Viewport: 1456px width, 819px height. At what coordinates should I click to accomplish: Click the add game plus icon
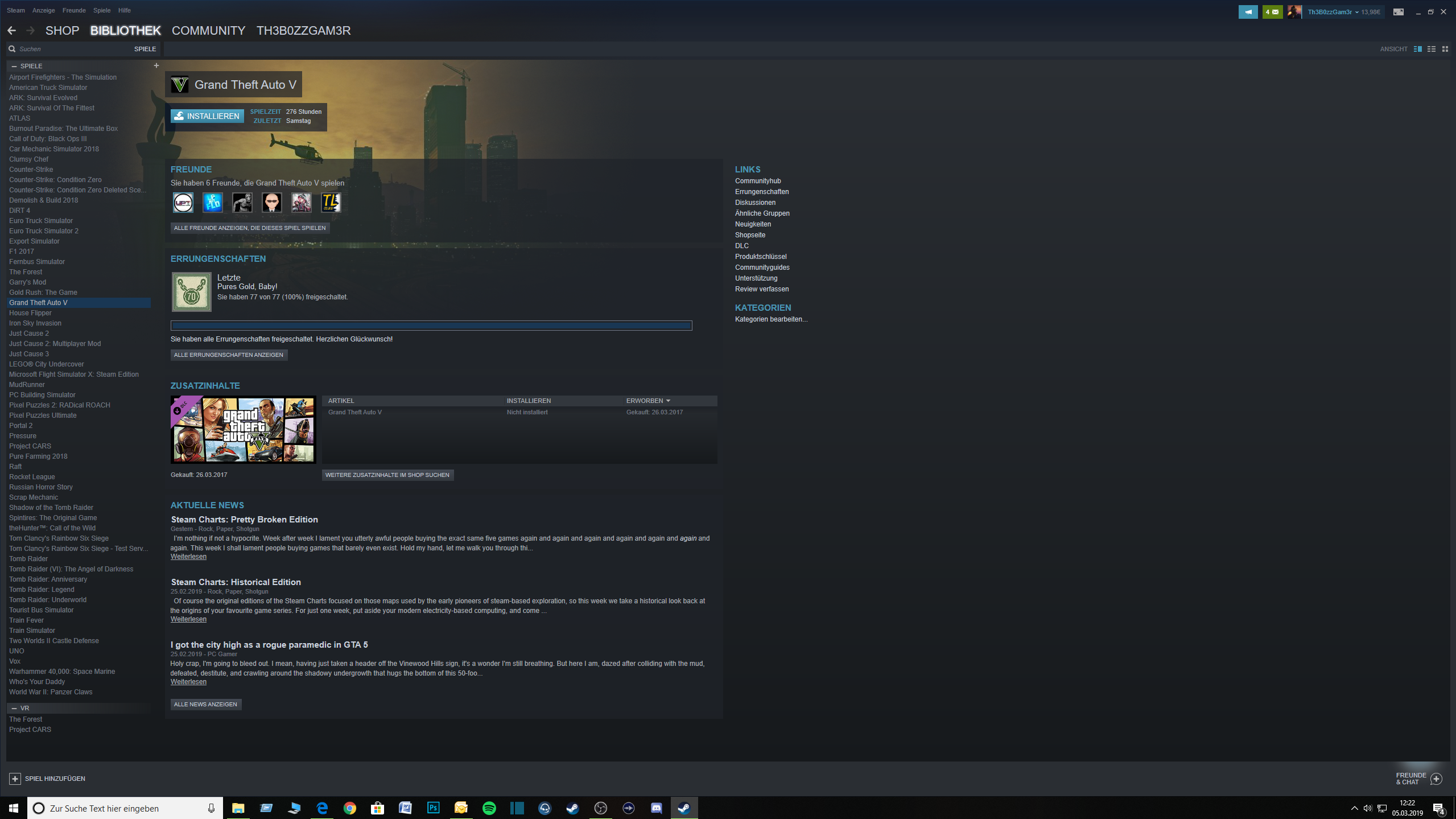click(x=15, y=779)
